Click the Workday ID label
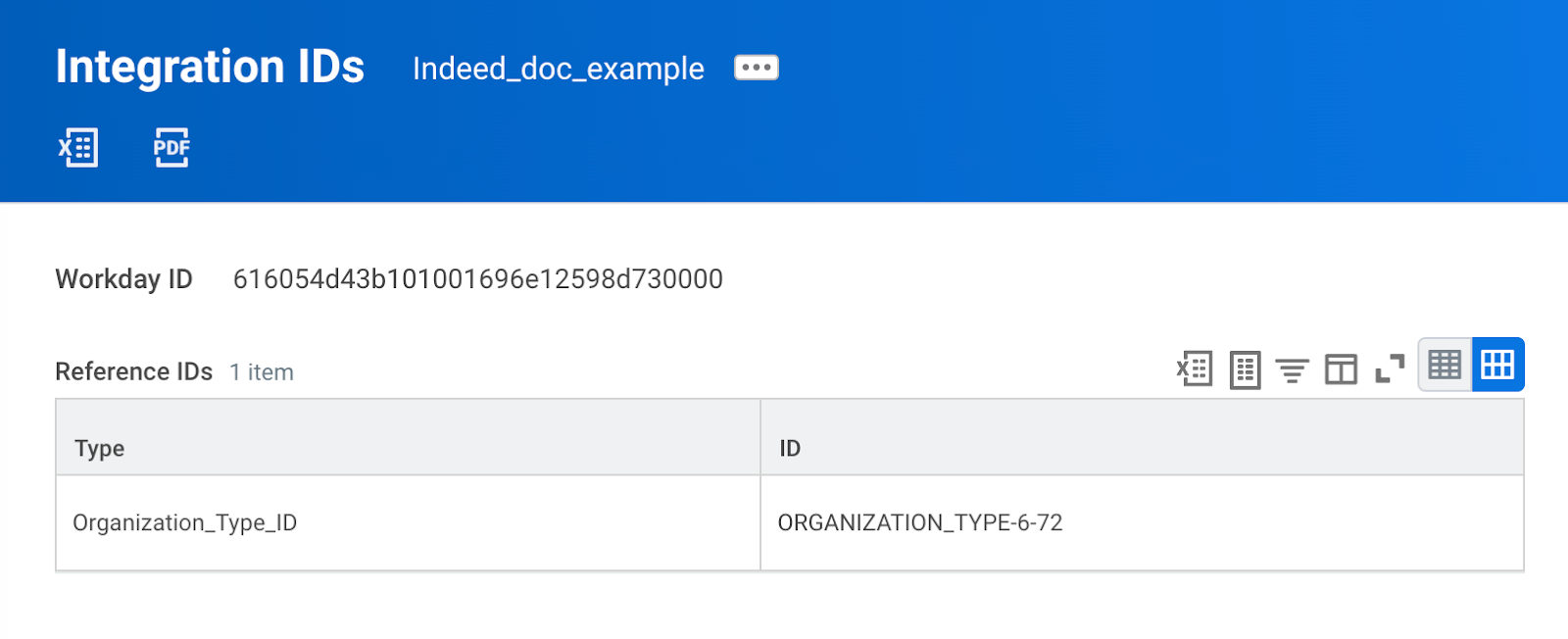The image size is (1568, 639). click(x=124, y=279)
